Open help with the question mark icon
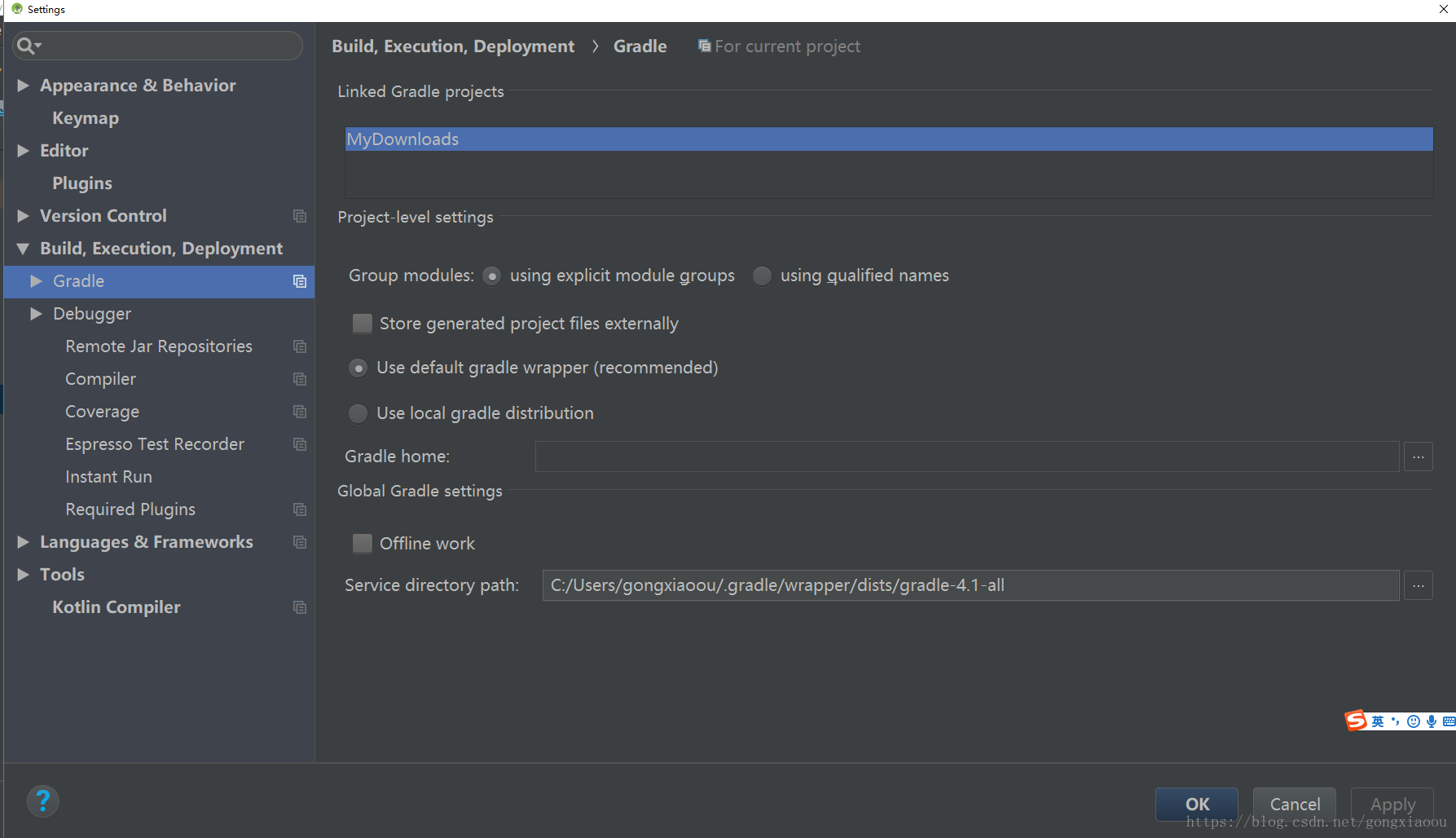 pos(43,801)
